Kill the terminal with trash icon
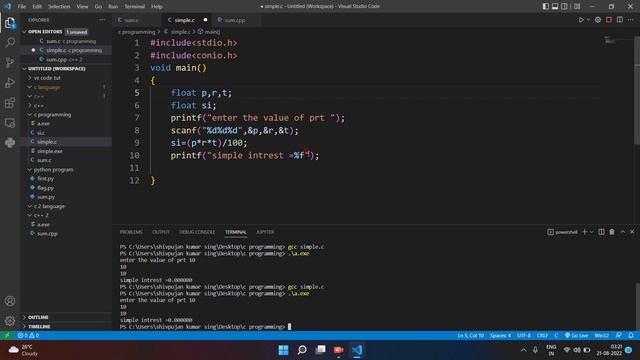The image size is (640, 360). [x=612, y=232]
